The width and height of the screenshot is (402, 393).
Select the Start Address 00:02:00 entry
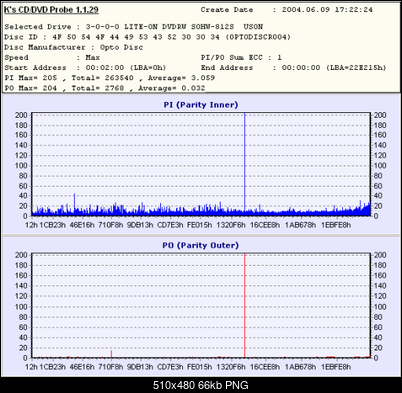click(85, 68)
